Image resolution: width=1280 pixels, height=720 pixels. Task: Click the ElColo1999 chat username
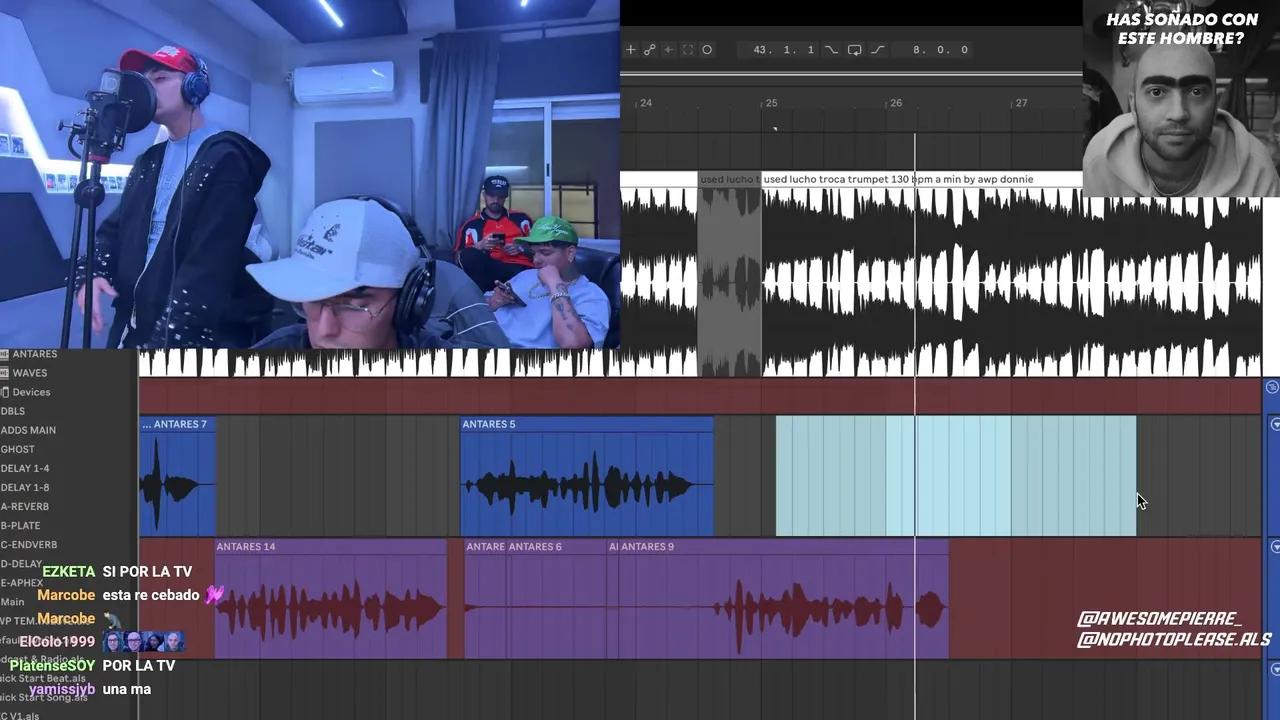pos(57,642)
